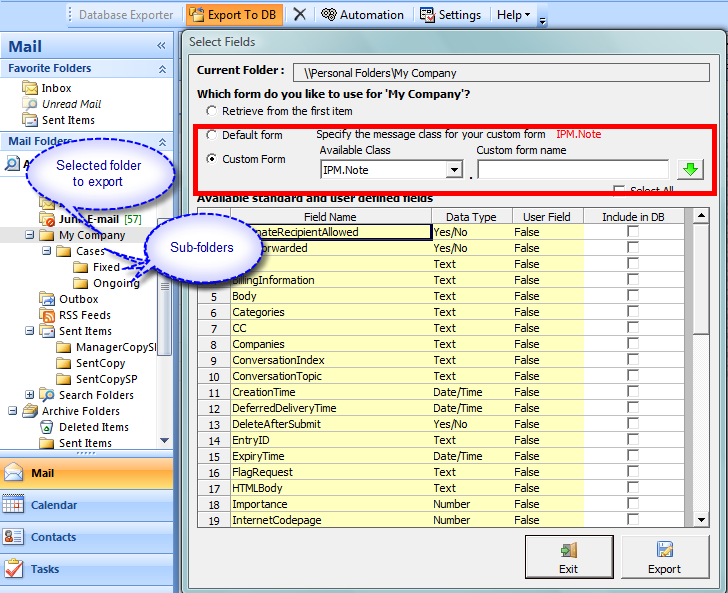Check Include in DB for Body field

(632, 296)
